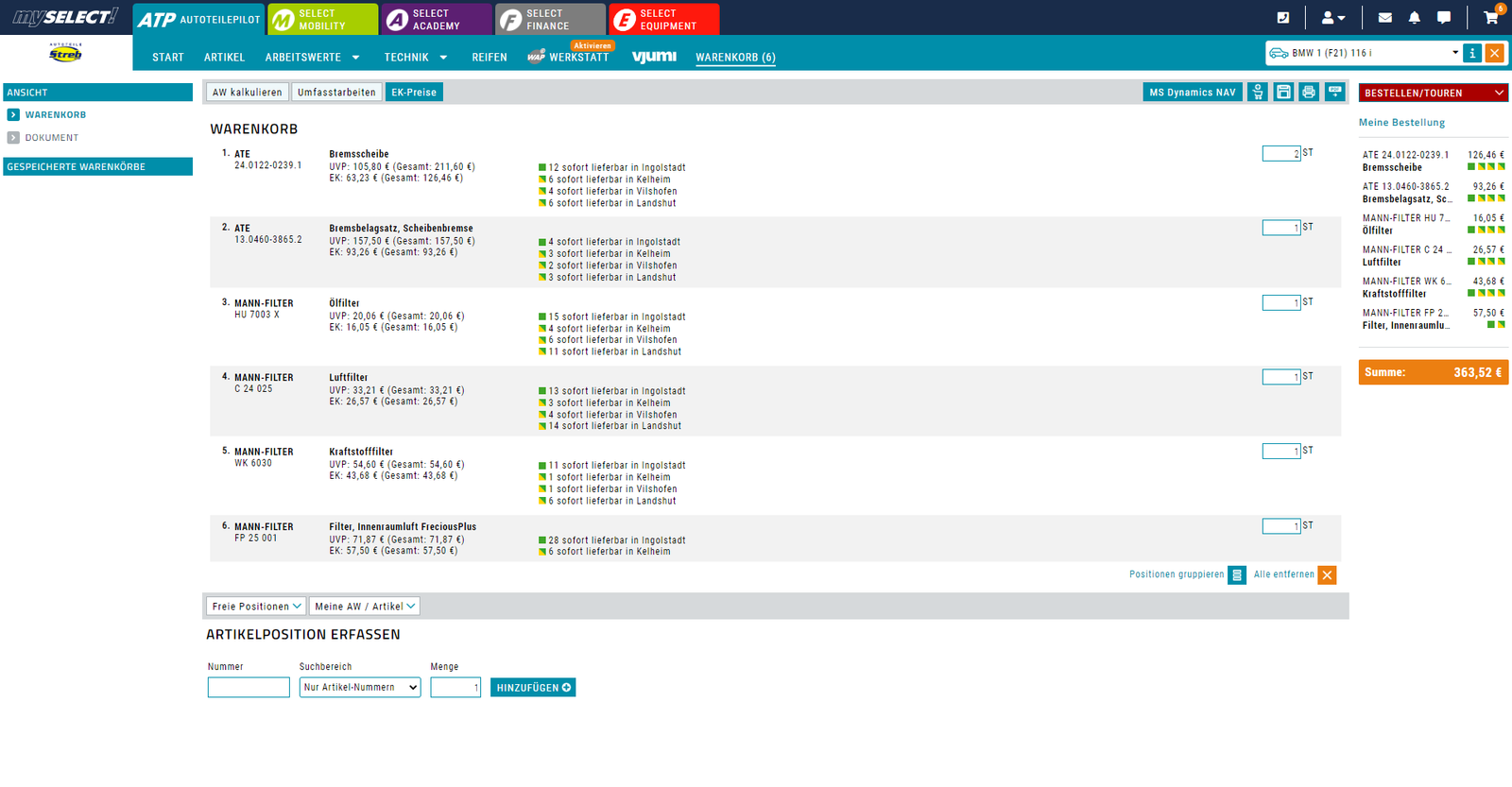Click the Alle entfernen link

[1283, 574]
